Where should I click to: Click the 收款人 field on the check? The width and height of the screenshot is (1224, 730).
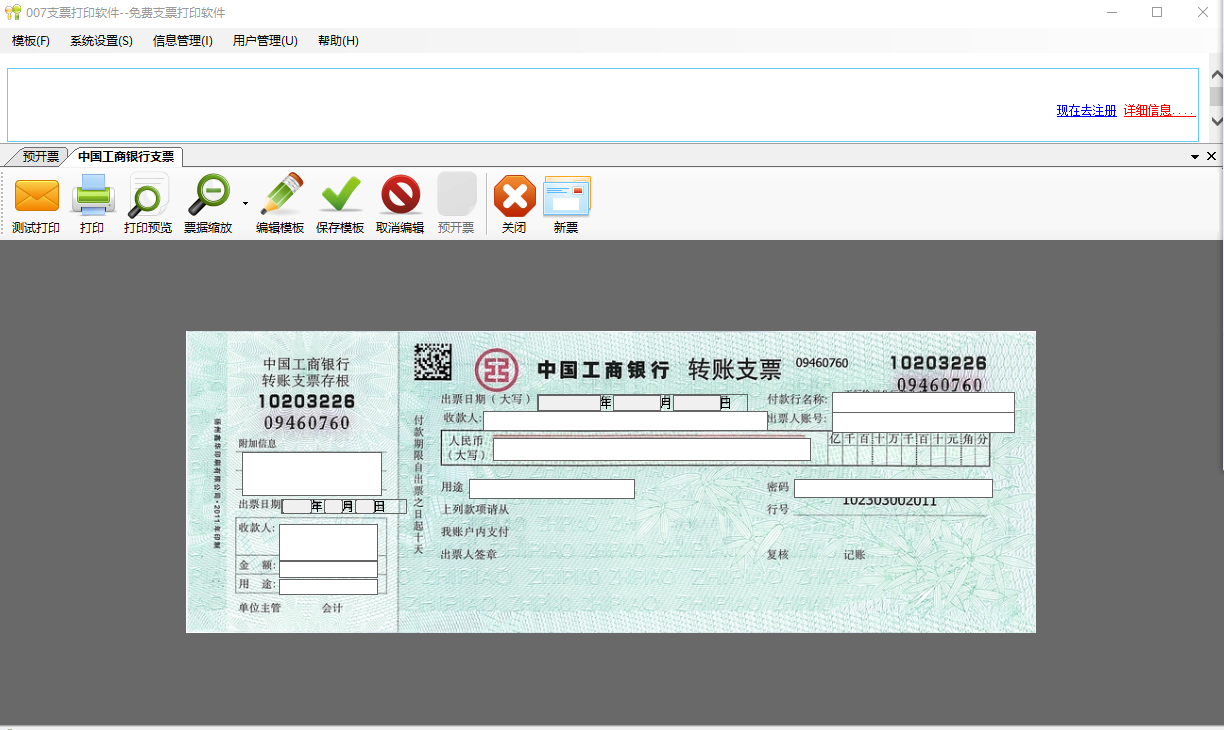(625, 421)
